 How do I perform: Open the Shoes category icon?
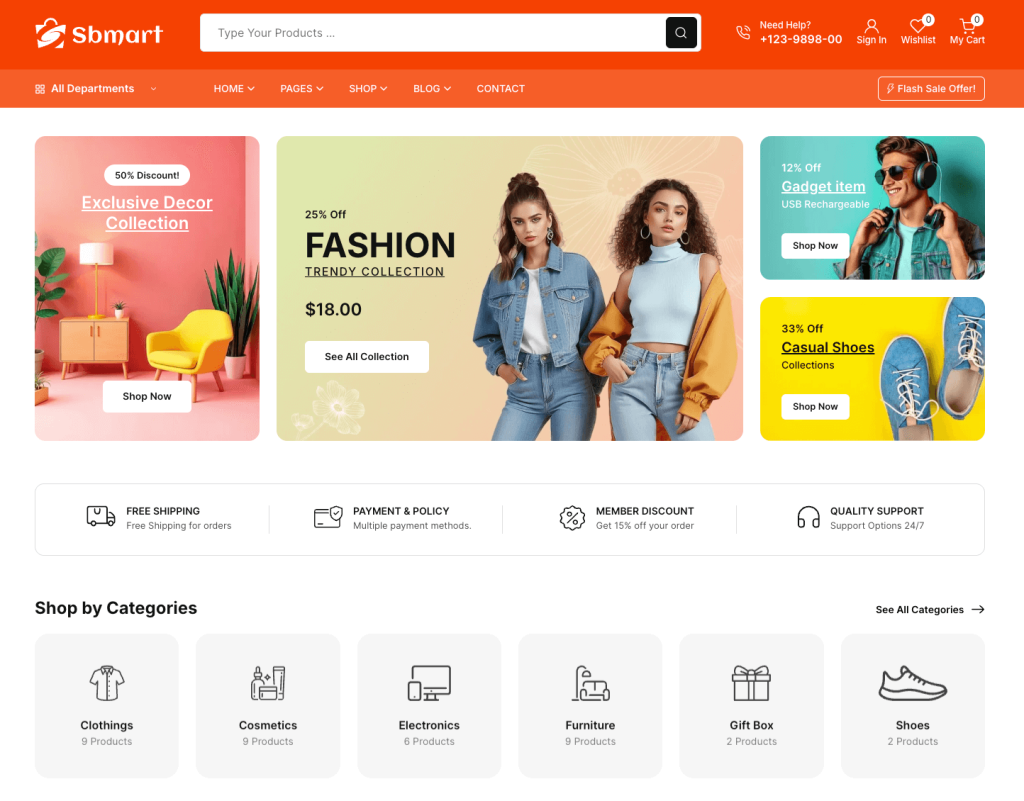[912, 683]
